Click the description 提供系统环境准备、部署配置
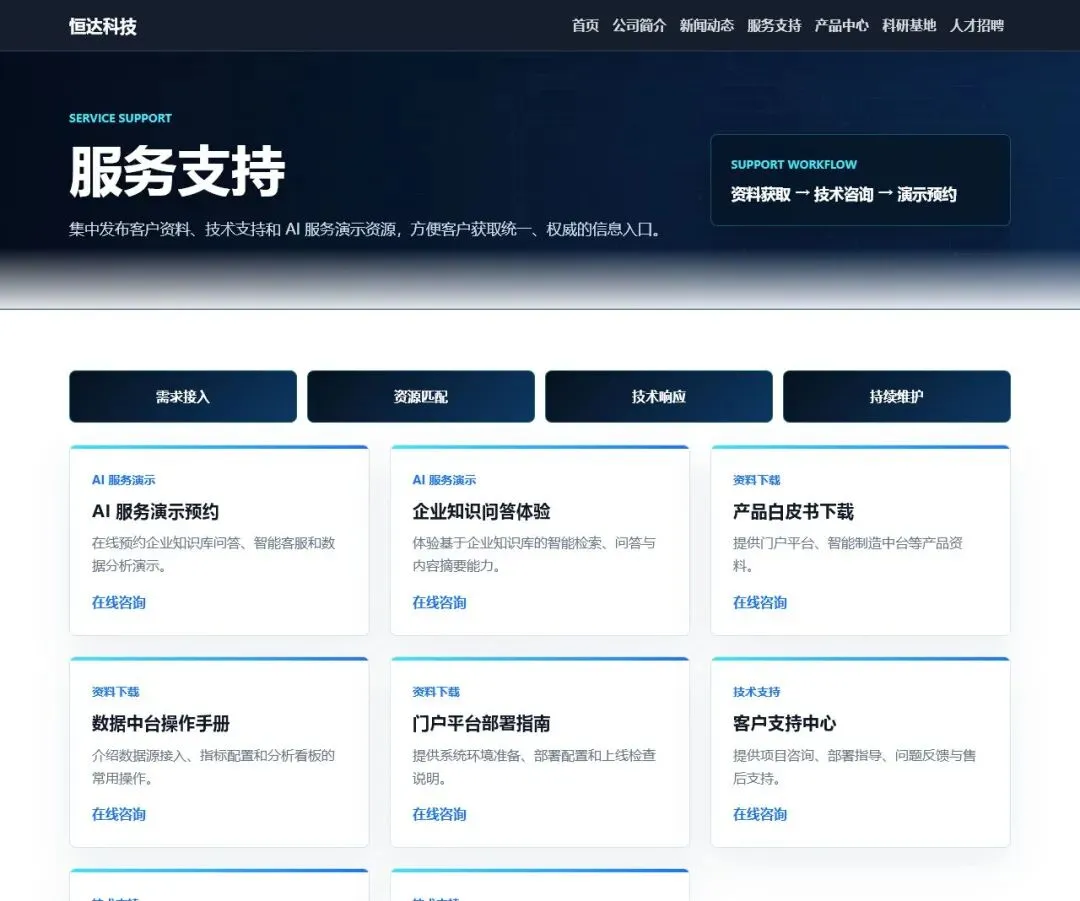Viewport: 1080px width, 901px height. 534,767
